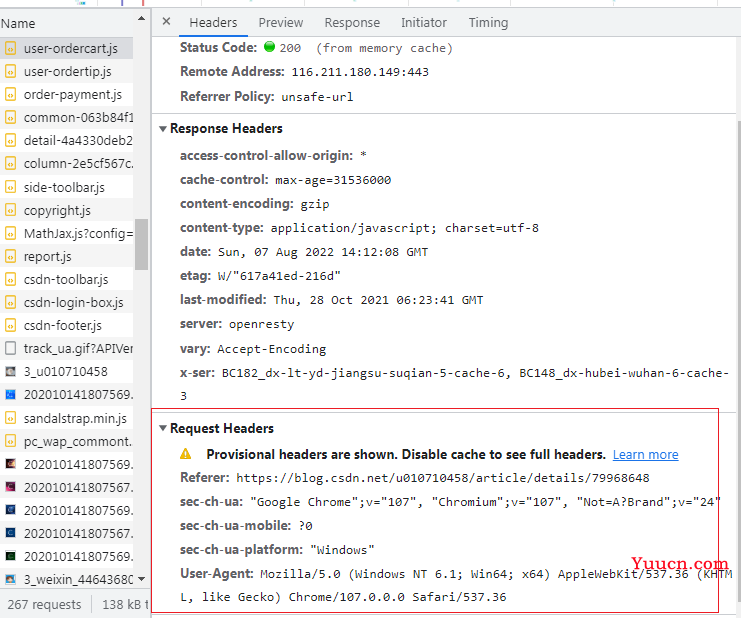The width and height of the screenshot is (741, 618).
Task: Select the csdn-footer.js request
Action: [x=67, y=326]
